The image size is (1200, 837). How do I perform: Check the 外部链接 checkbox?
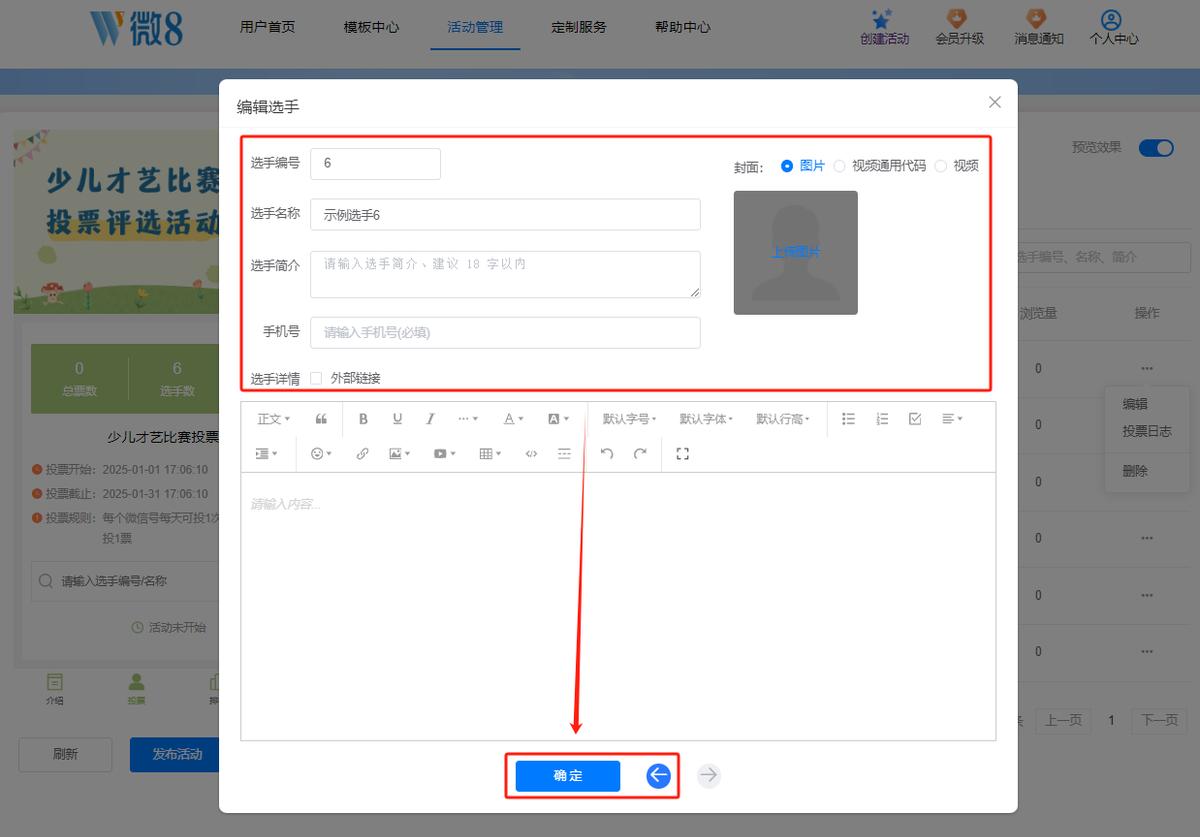coord(316,378)
